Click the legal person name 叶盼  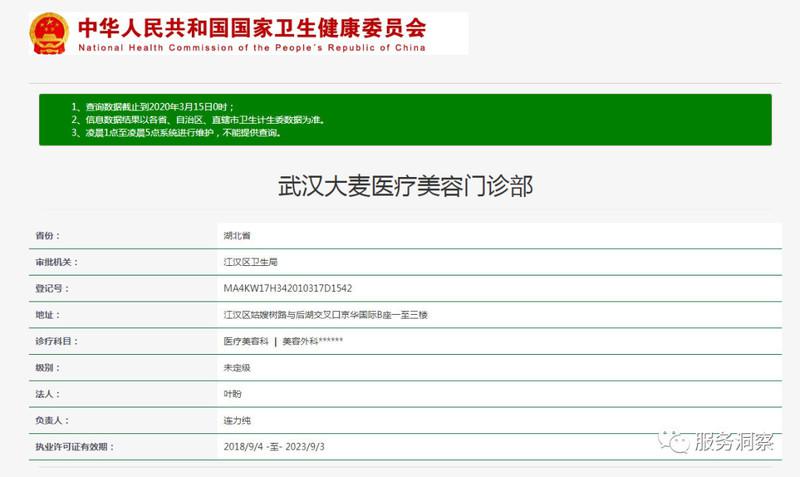pyautogui.click(x=232, y=394)
